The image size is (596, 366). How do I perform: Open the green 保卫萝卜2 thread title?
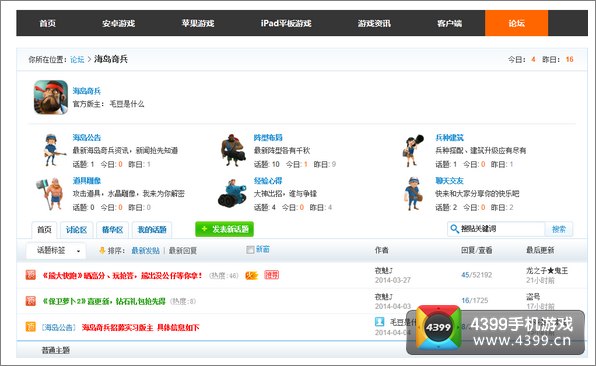104,301
